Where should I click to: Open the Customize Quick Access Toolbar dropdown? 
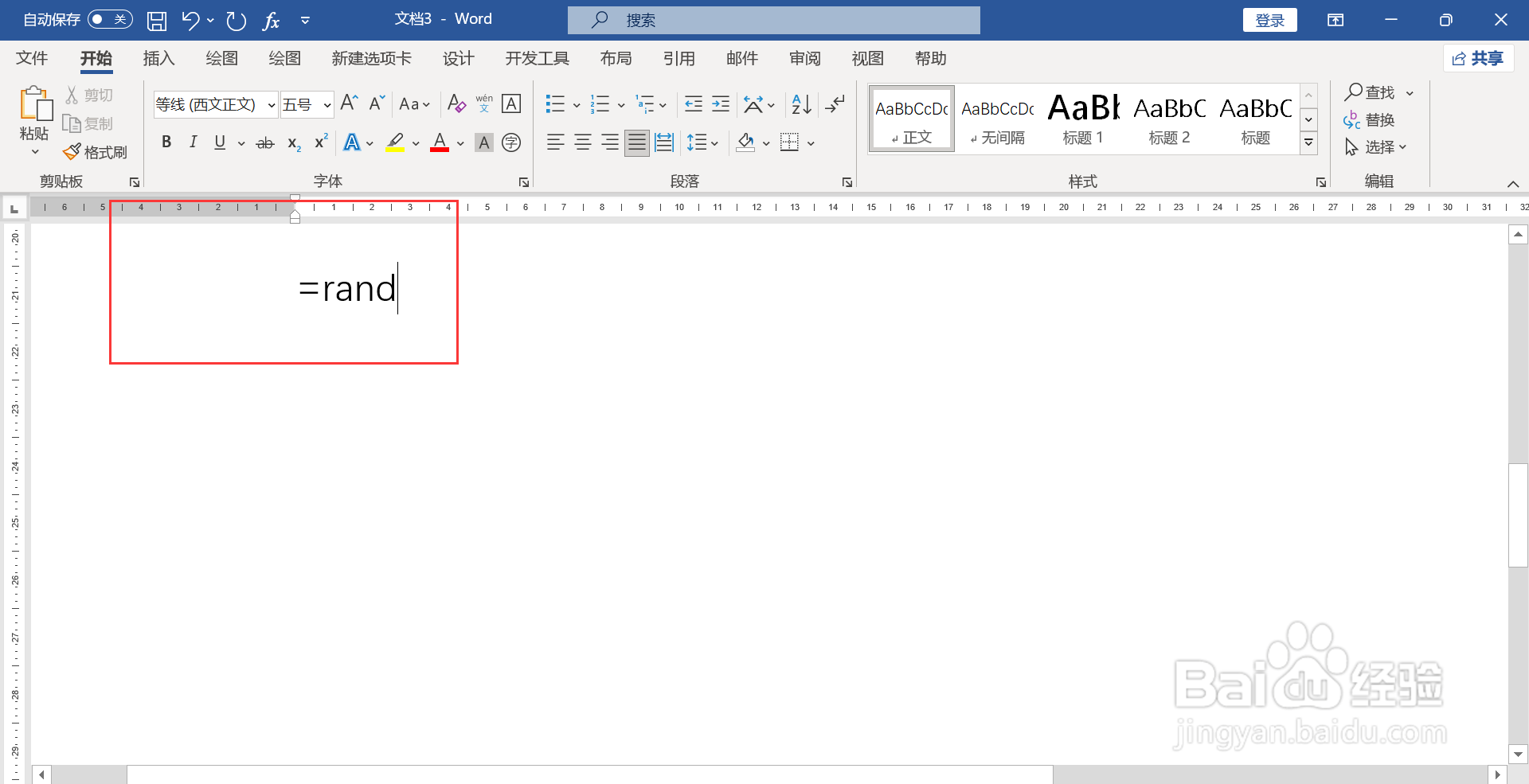[305, 21]
